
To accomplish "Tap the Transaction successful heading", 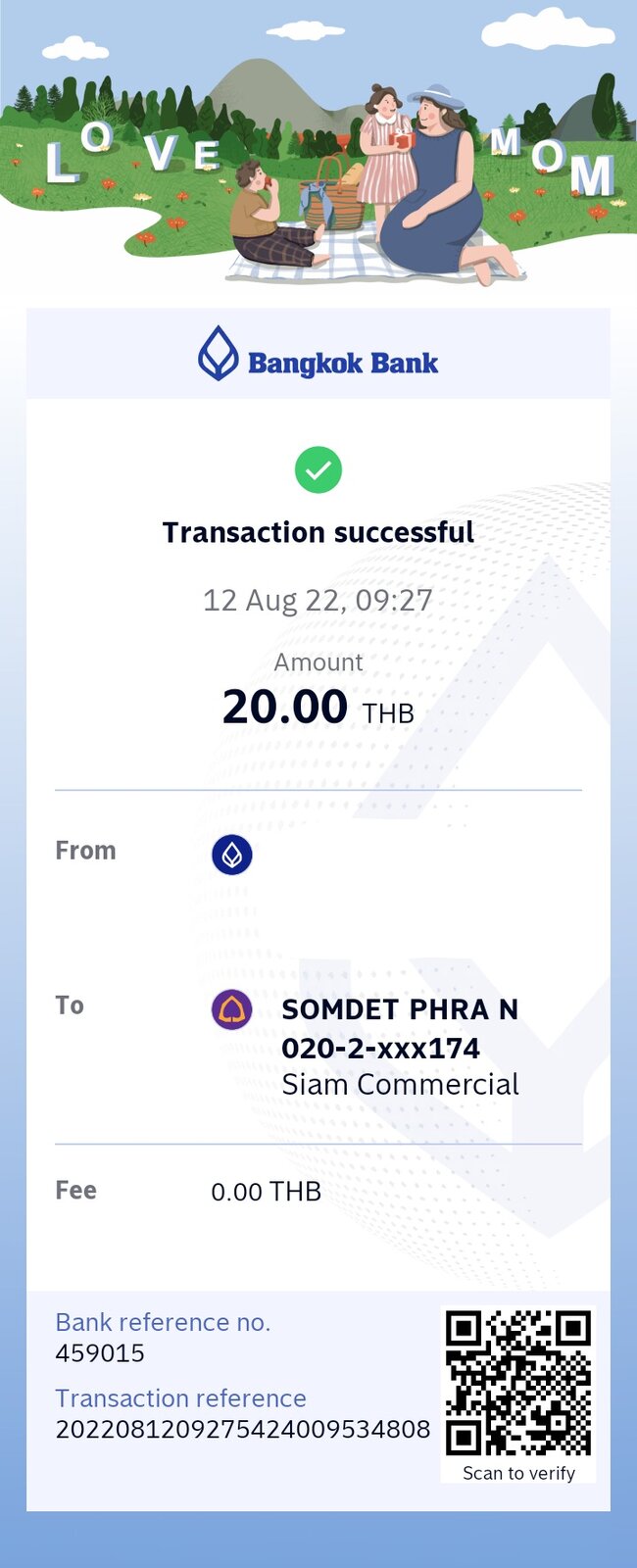I will tap(318, 532).
